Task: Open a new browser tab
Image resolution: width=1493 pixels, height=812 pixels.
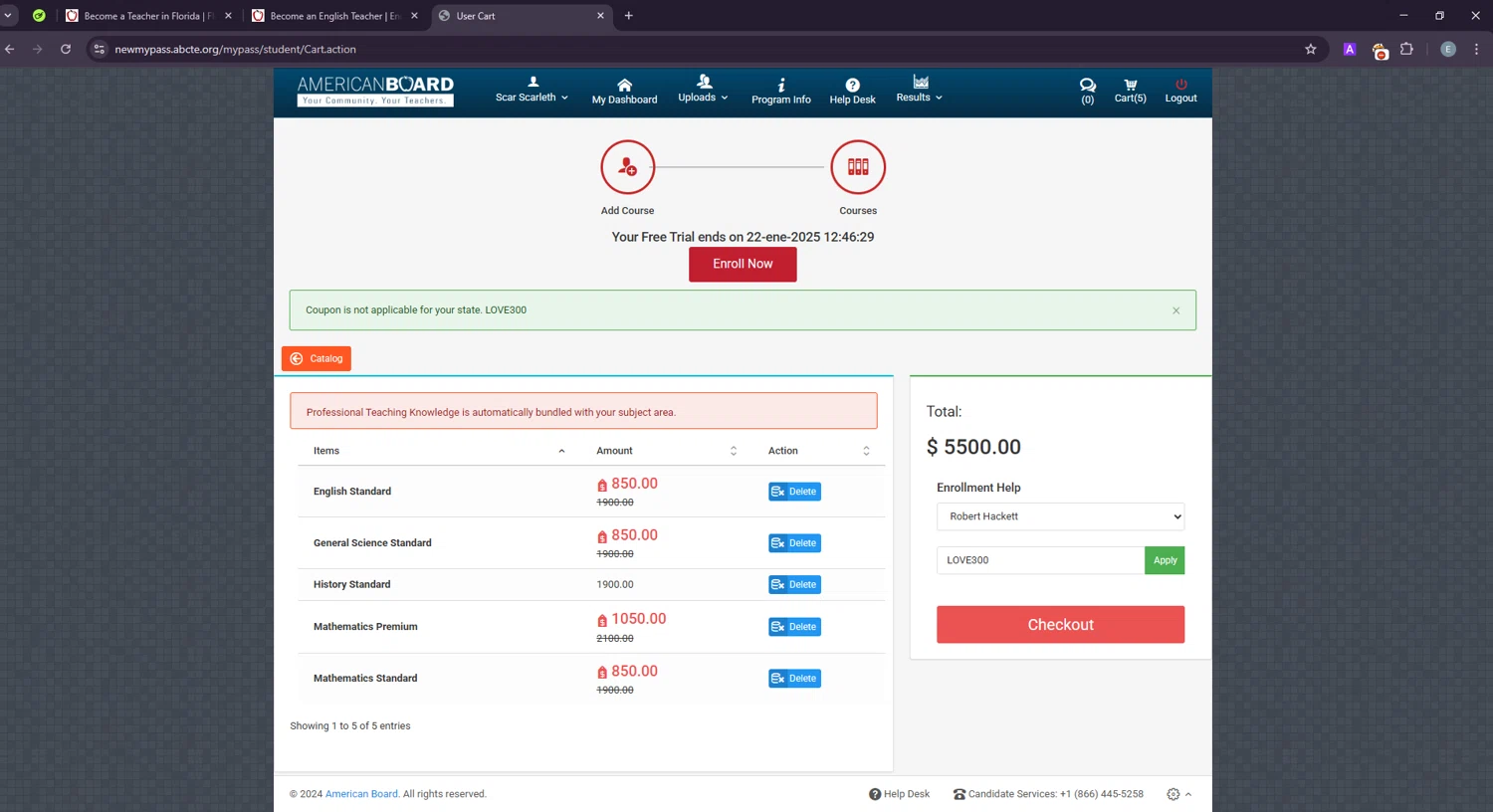Action: (x=628, y=16)
